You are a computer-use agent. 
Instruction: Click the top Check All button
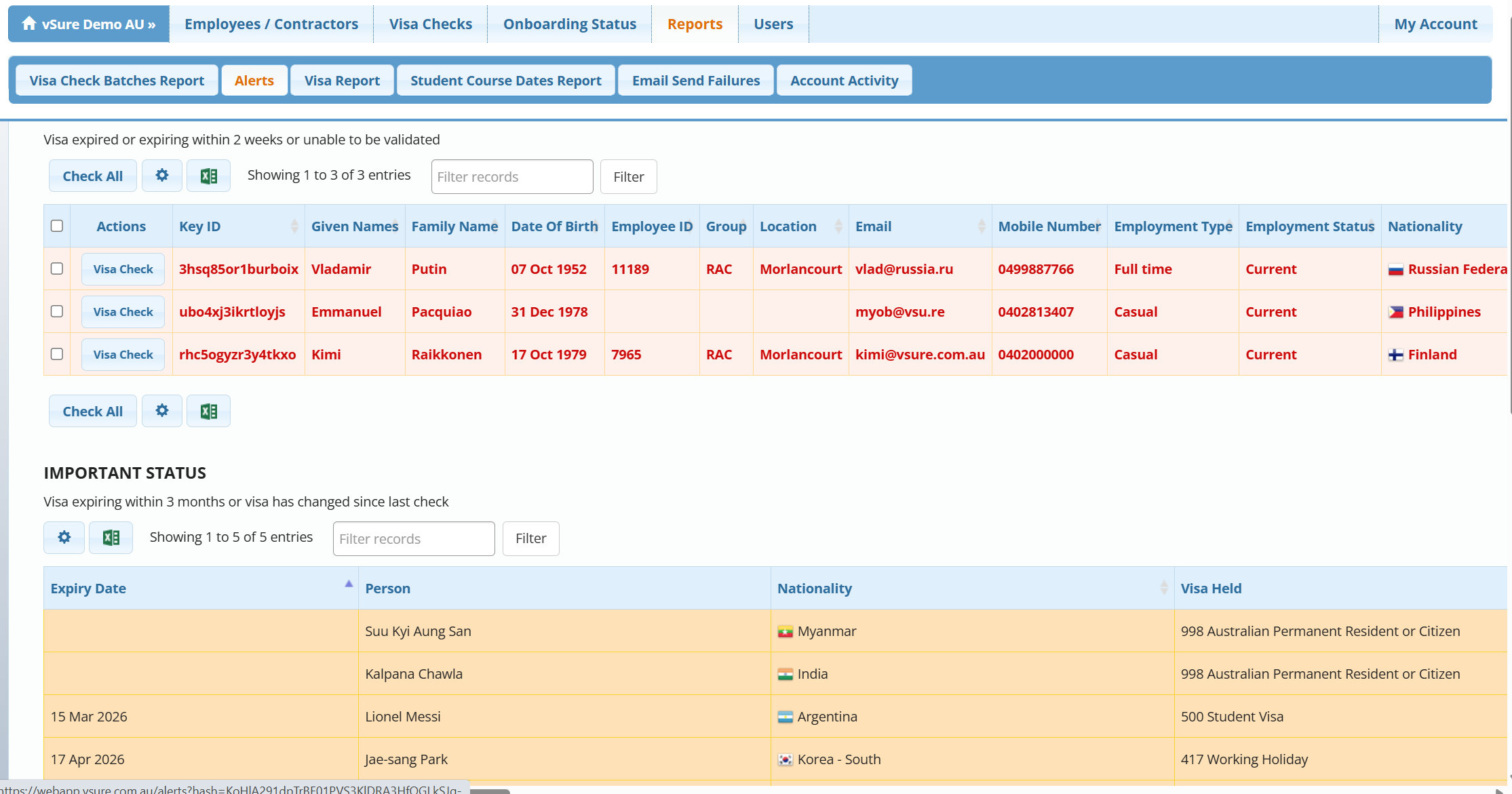point(93,176)
